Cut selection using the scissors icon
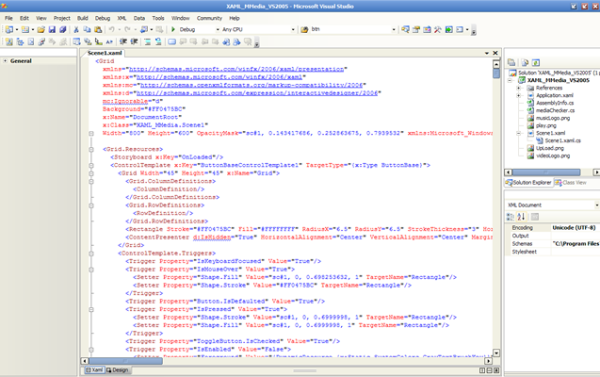 pyautogui.click(x=76, y=29)
